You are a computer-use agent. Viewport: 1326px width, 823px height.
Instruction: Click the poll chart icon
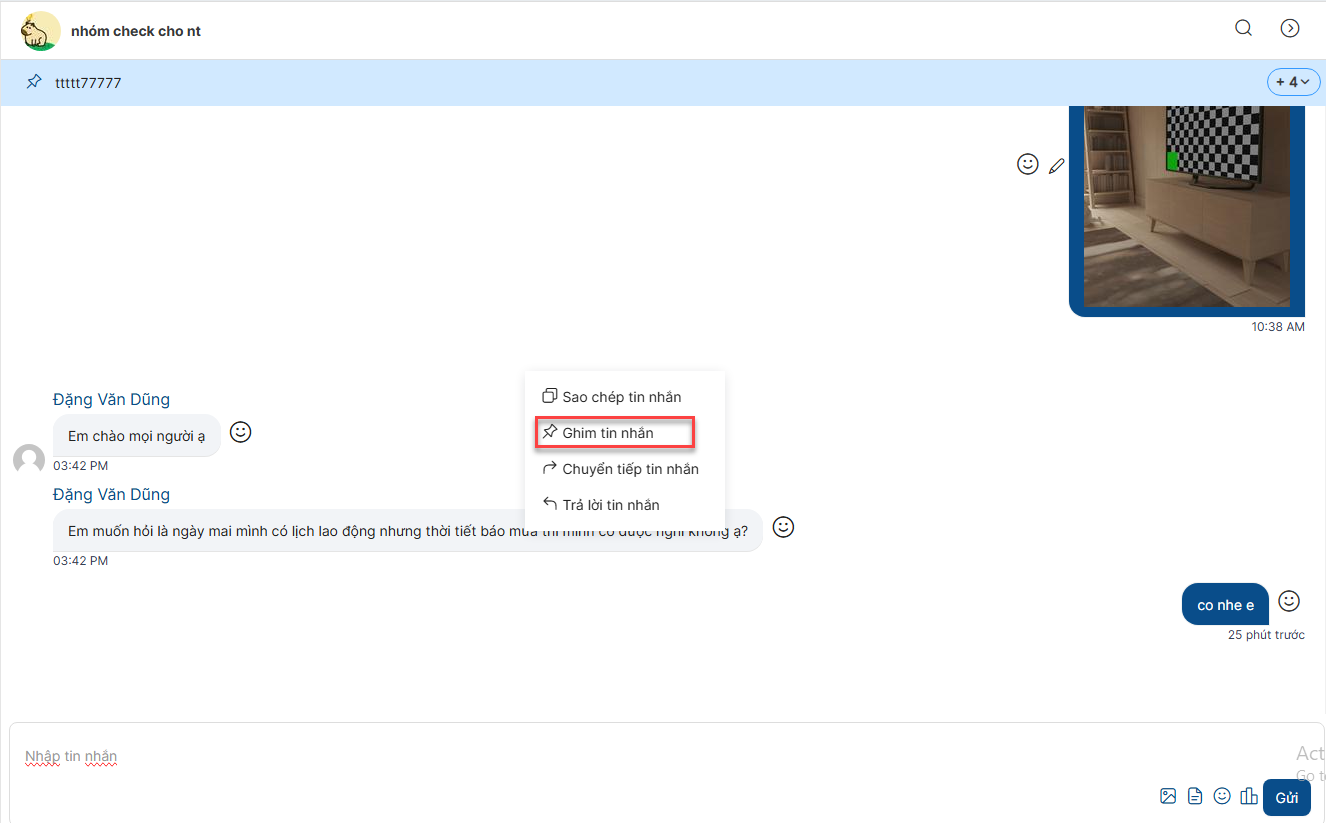(1248, 796)
